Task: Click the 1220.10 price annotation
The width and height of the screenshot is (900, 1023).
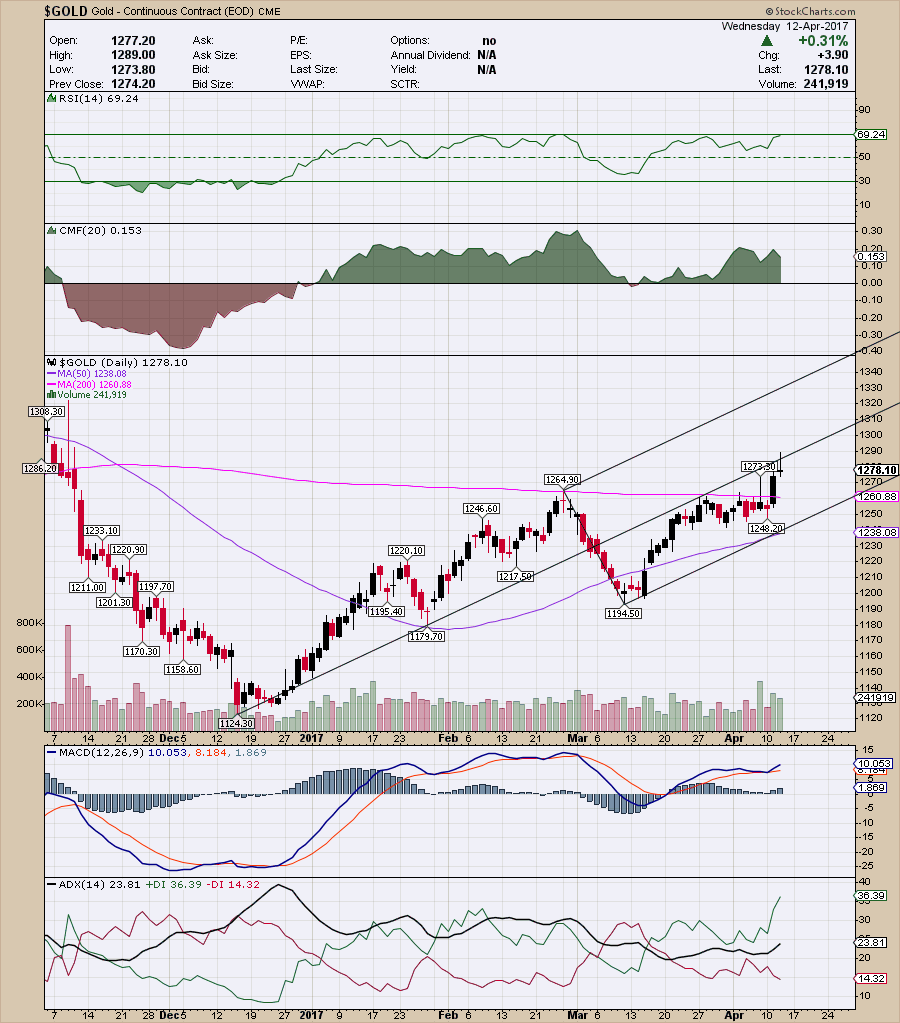Action: pyautogui.click(x=407, y=551)
